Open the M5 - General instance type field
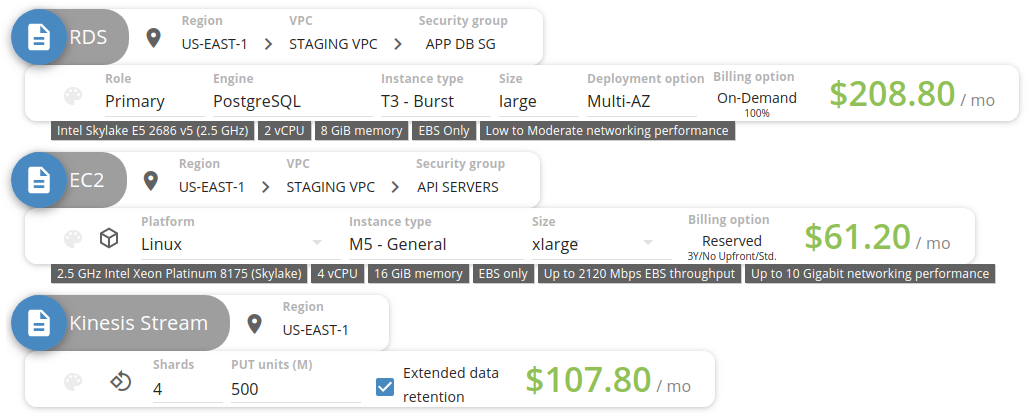This screenshot has height=419, width=1031. [x=430, y=244]
